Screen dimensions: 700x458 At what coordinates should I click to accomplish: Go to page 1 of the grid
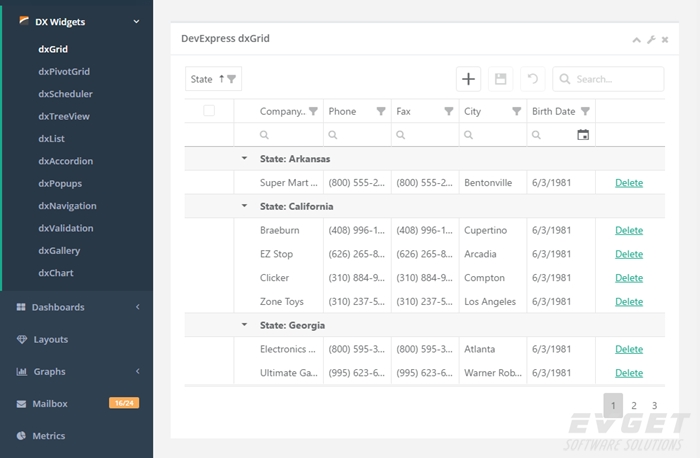pos(613,405)
